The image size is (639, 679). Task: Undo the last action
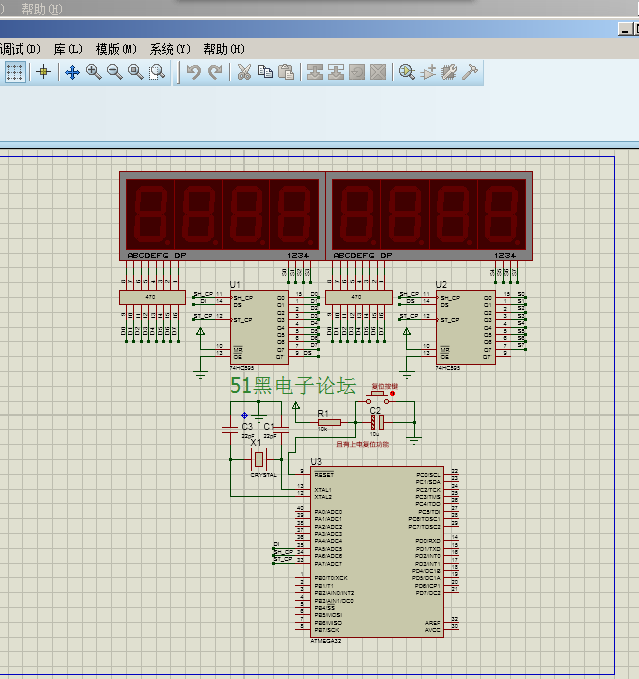194,72
